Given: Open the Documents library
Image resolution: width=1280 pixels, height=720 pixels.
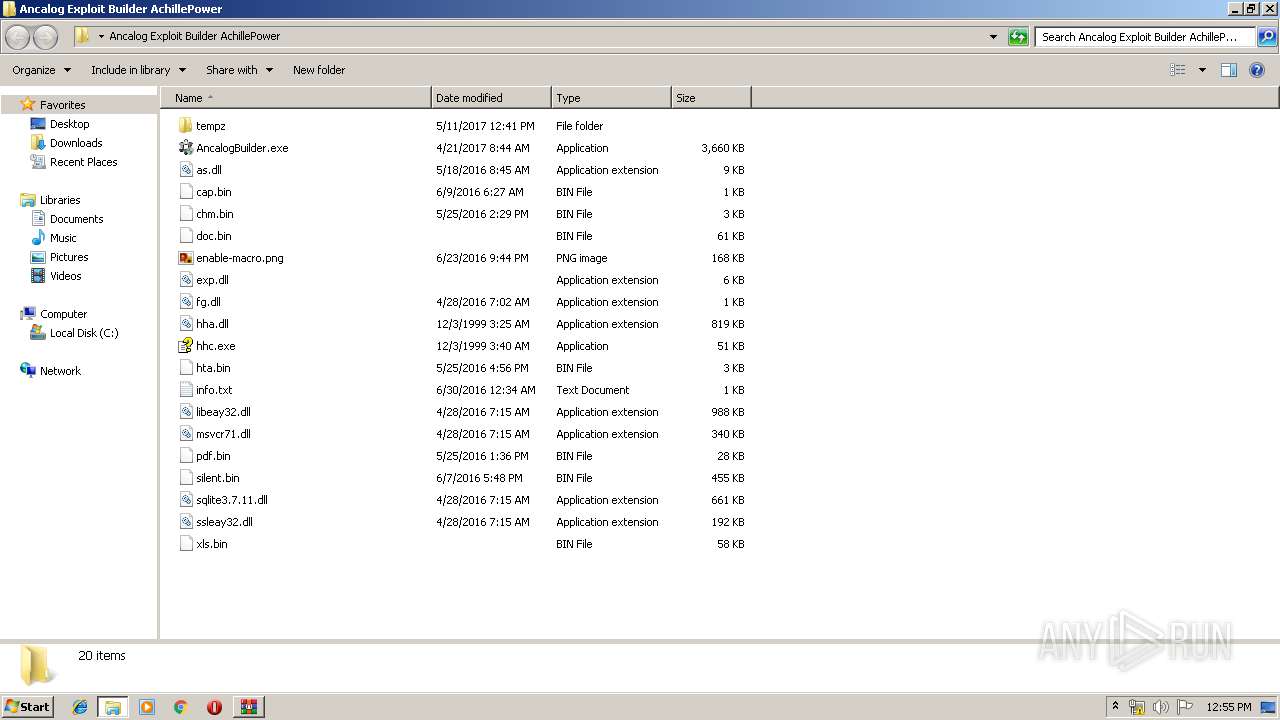Looking at the screenshot, I should (x=76, y=219).
